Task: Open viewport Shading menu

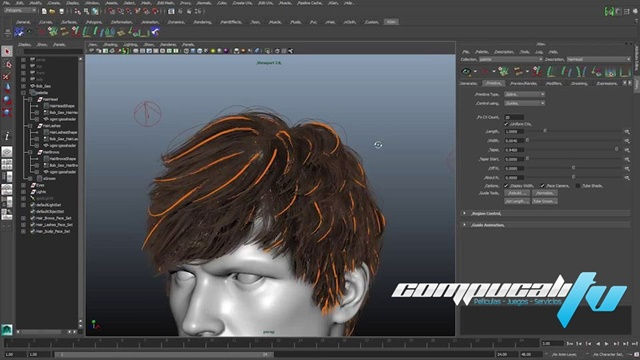Action: [x=110, y=44]
